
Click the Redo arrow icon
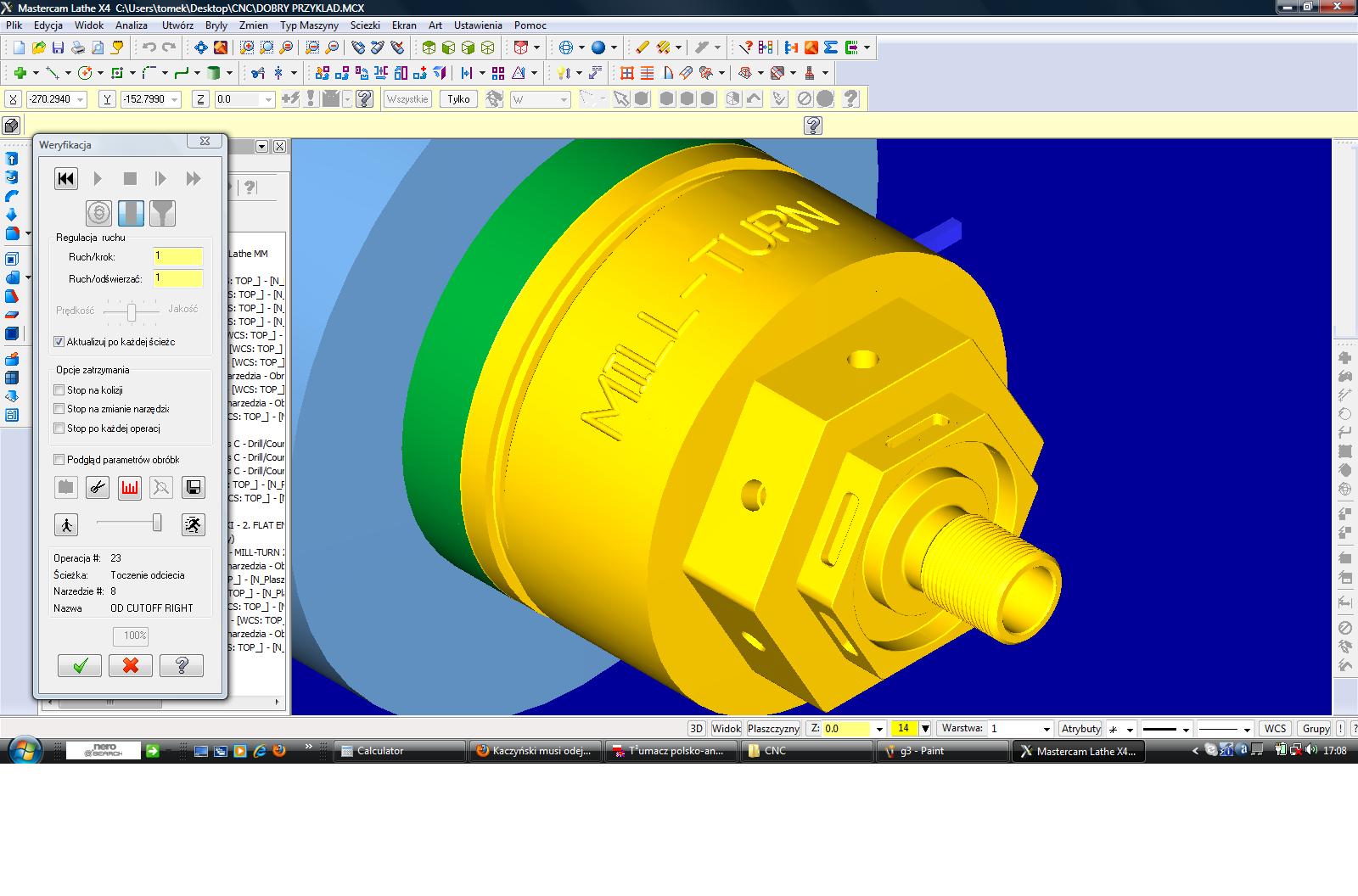click(169, 48)
